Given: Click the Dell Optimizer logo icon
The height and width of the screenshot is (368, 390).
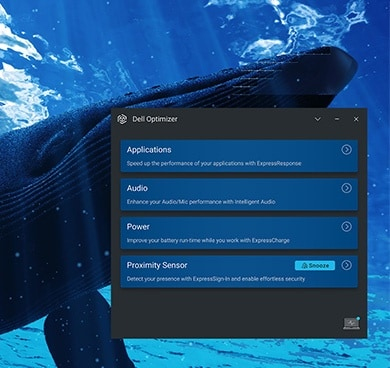Looking at the screenshot, I should (x=122, y=119).
